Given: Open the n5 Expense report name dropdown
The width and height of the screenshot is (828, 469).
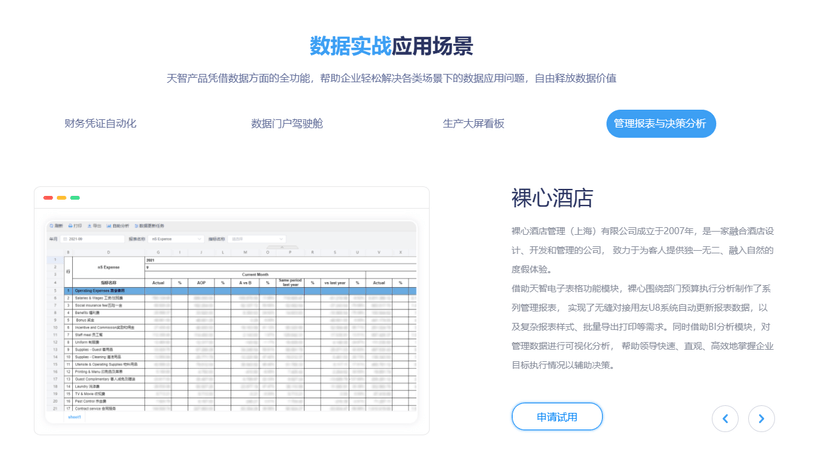Looking at the screenshot, I should (x=175, y=239).
